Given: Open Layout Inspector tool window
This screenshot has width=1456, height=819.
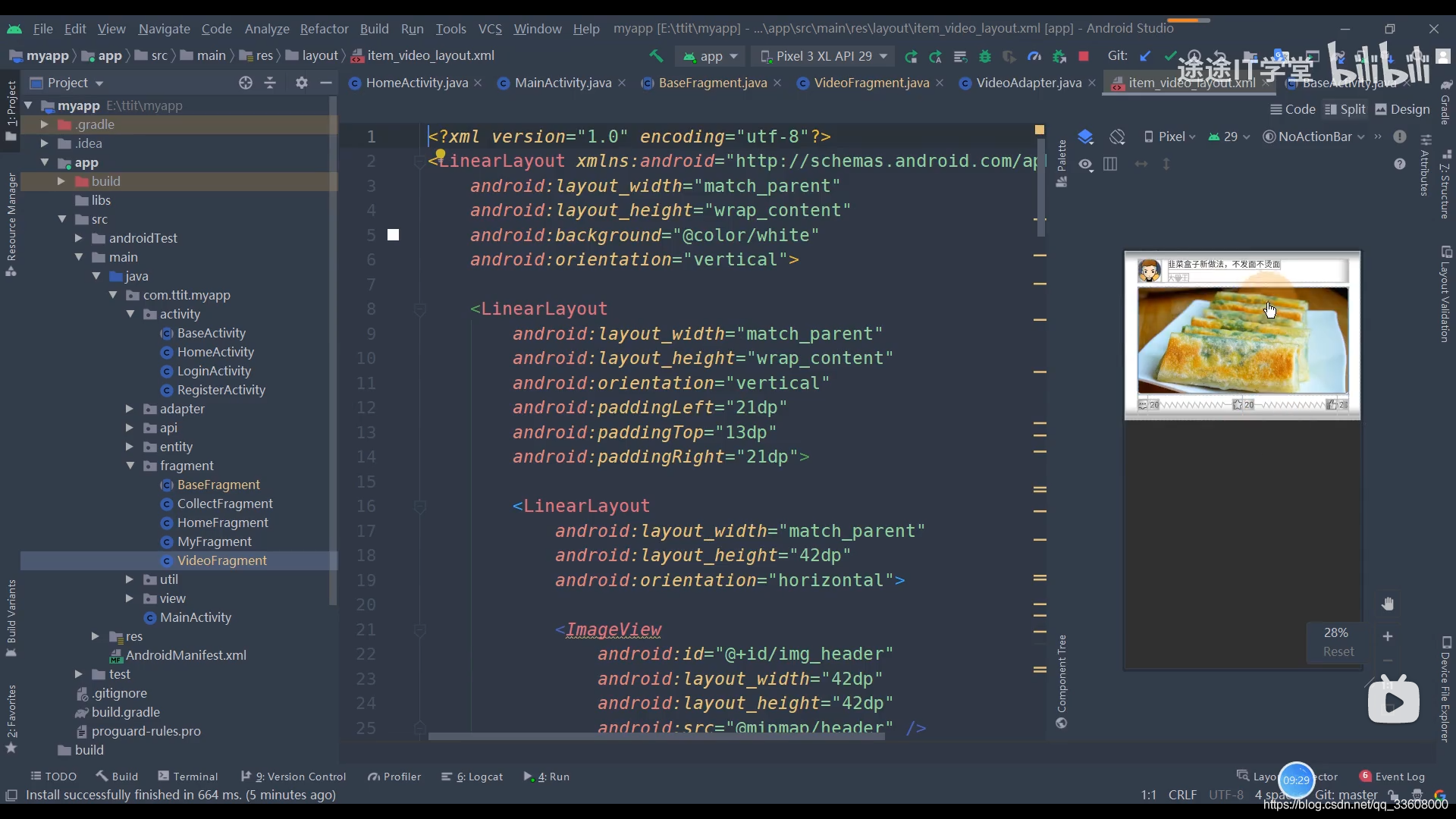Looking at the screenshot, I should (x=1287, y=777).
